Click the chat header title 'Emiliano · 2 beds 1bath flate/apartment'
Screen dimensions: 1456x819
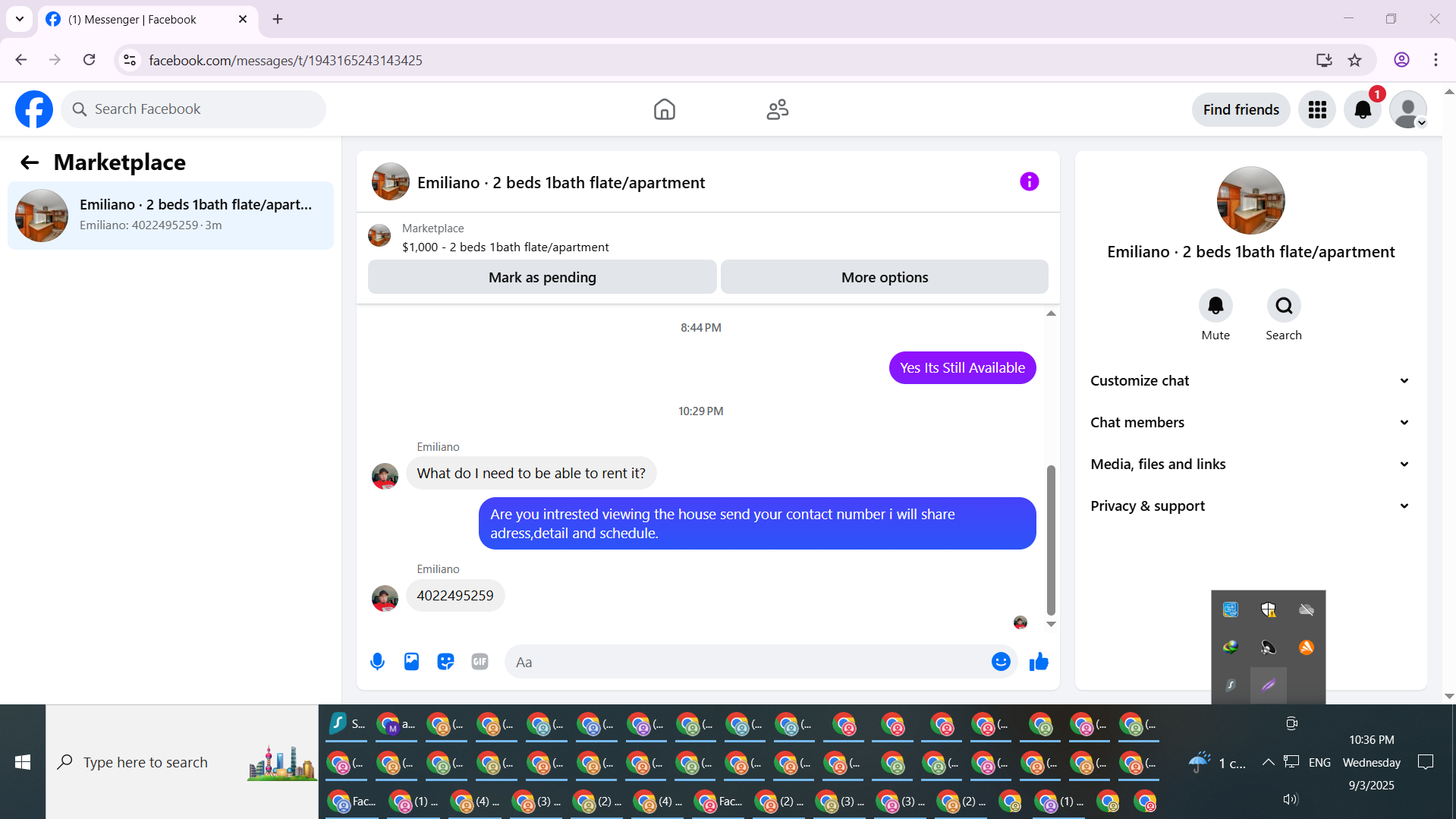tap(561, 183)
